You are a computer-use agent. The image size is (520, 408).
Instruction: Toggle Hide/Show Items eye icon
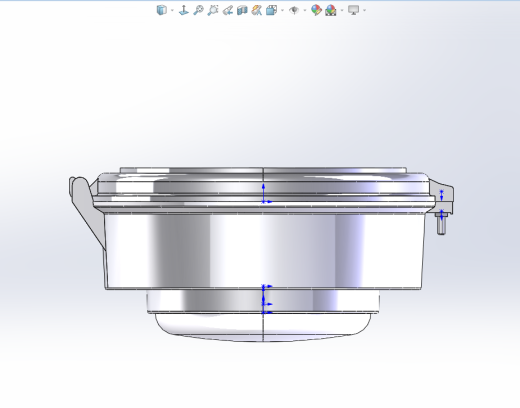(294, 10)
